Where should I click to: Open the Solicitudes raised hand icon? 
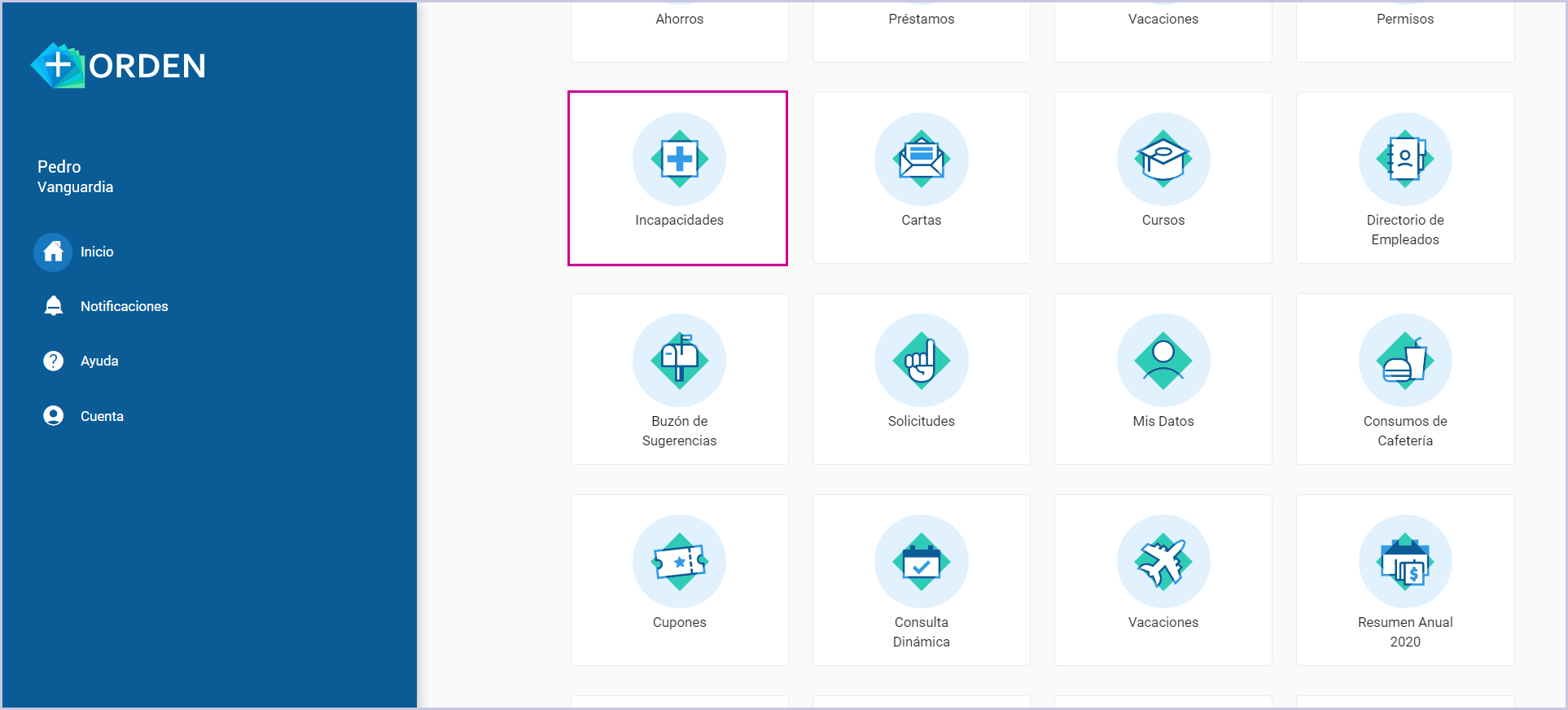point(921,360)
